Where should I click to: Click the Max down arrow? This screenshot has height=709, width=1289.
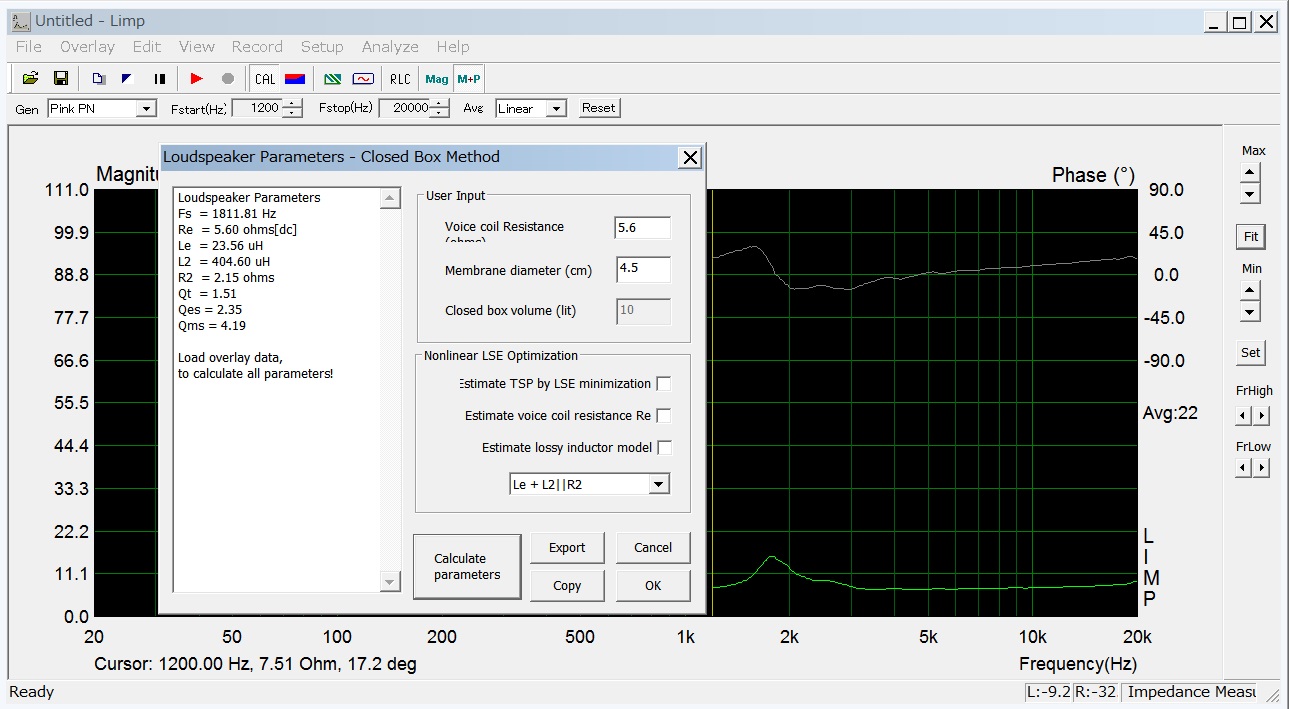(1250, 193)
